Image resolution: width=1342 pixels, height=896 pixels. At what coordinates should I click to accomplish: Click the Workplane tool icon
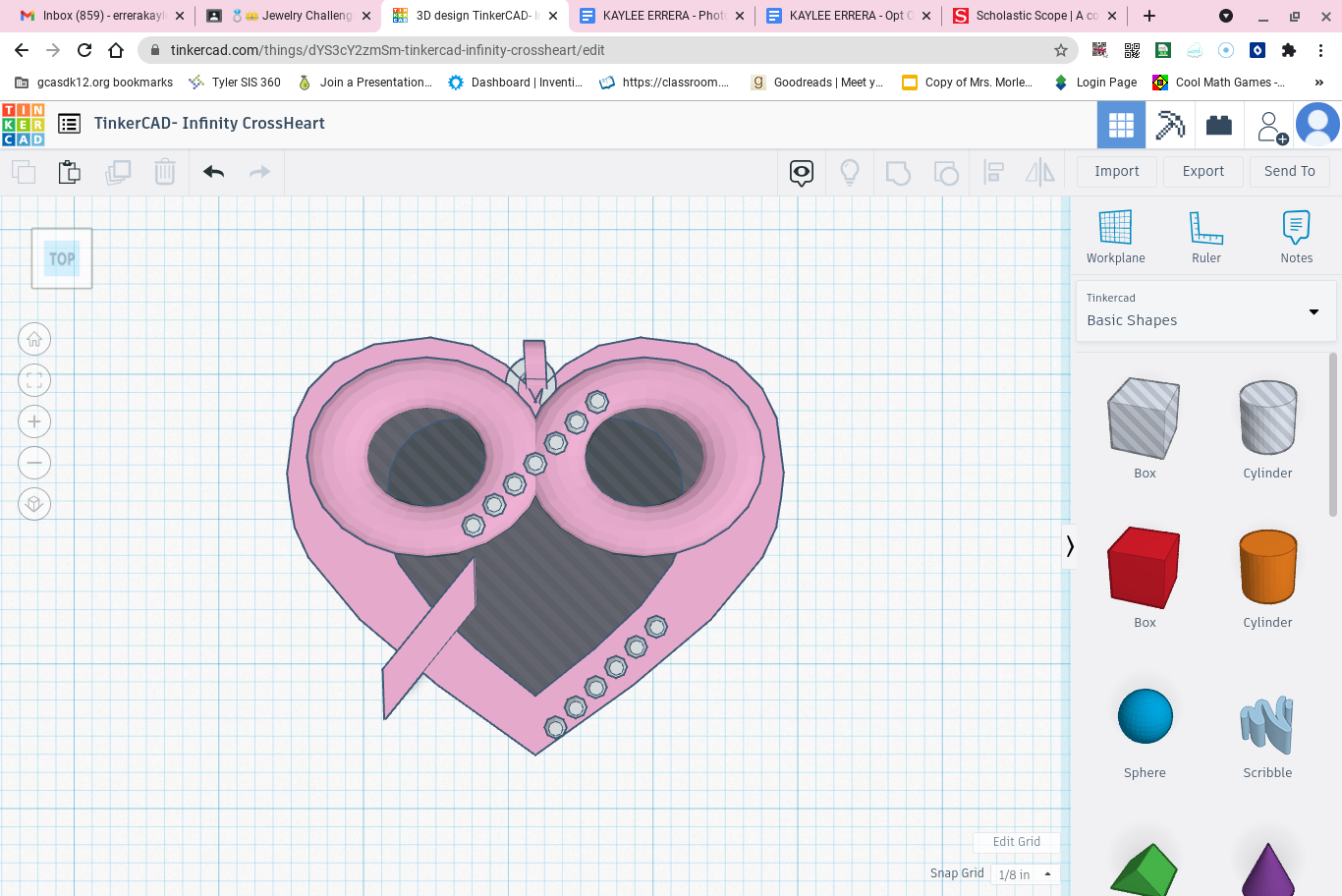pyautogui.click(x=1115, y=236)
